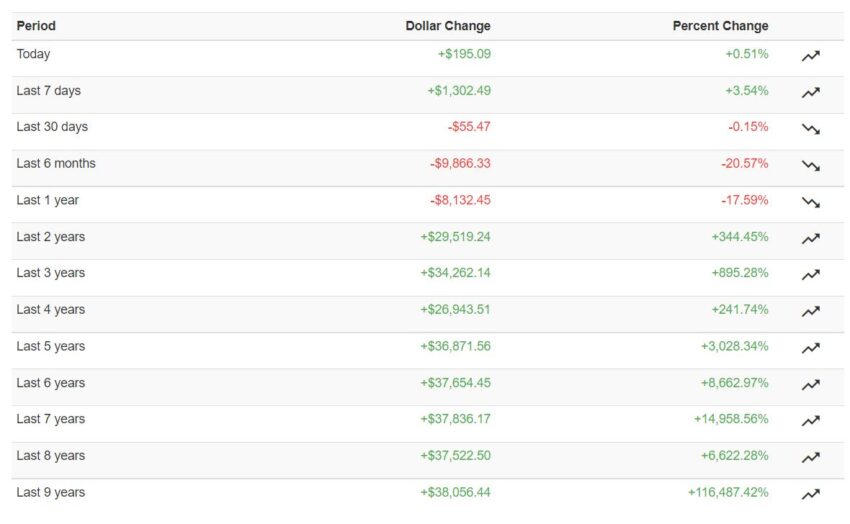
Task: Click the +3.54% percent change value
Action: [747, 90]
